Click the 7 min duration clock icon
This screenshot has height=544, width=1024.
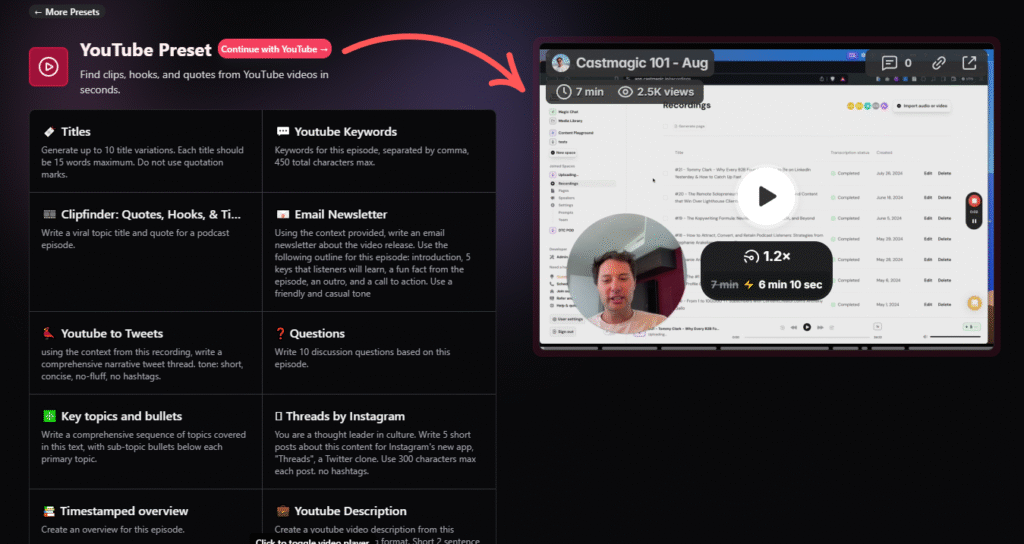pos(564,91)
